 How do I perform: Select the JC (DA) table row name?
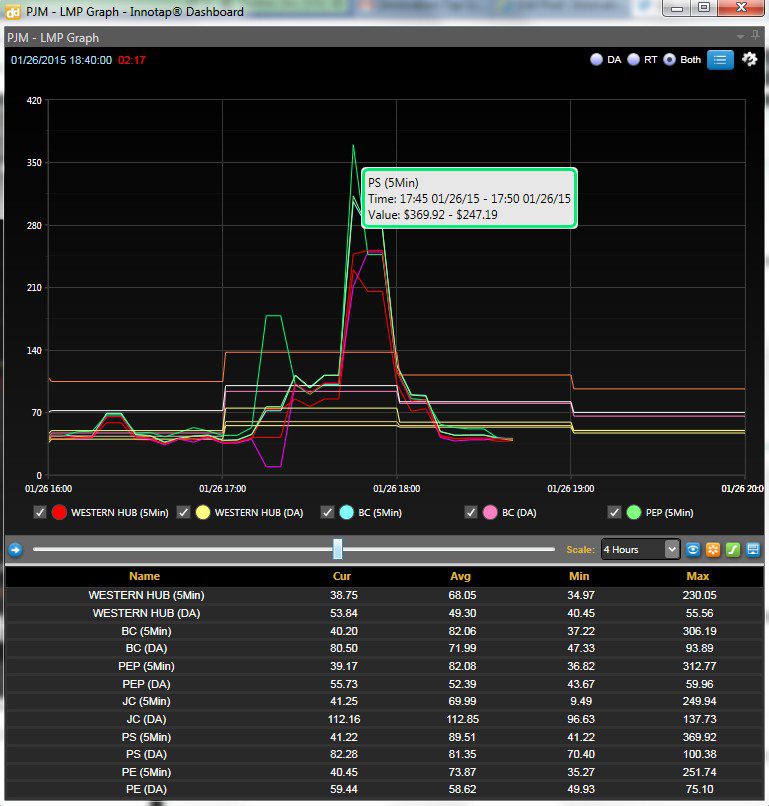click(x=147, y=720)
